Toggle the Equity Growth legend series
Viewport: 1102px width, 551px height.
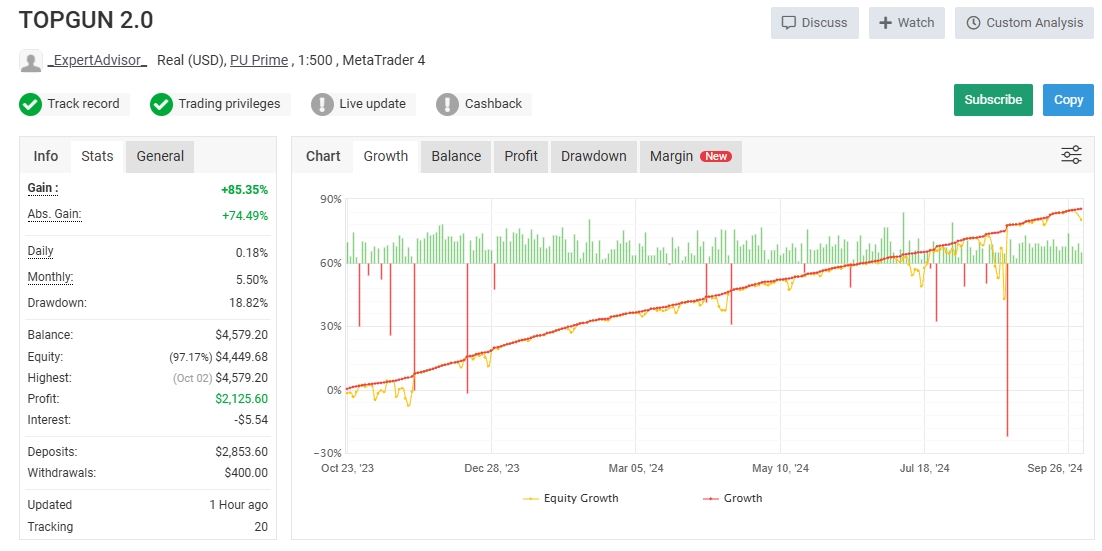(x=571, y=498)
